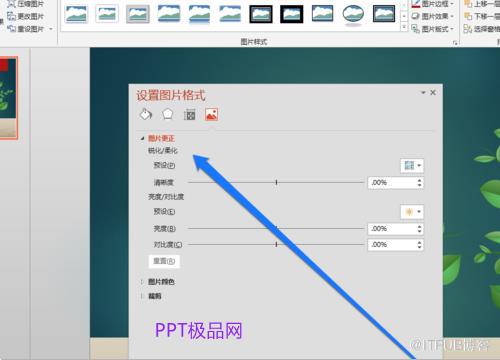The width and height of the screenshot is (500, 360).
Task: Open the 图片边框 picture border menu
Action: coord(433,4)
